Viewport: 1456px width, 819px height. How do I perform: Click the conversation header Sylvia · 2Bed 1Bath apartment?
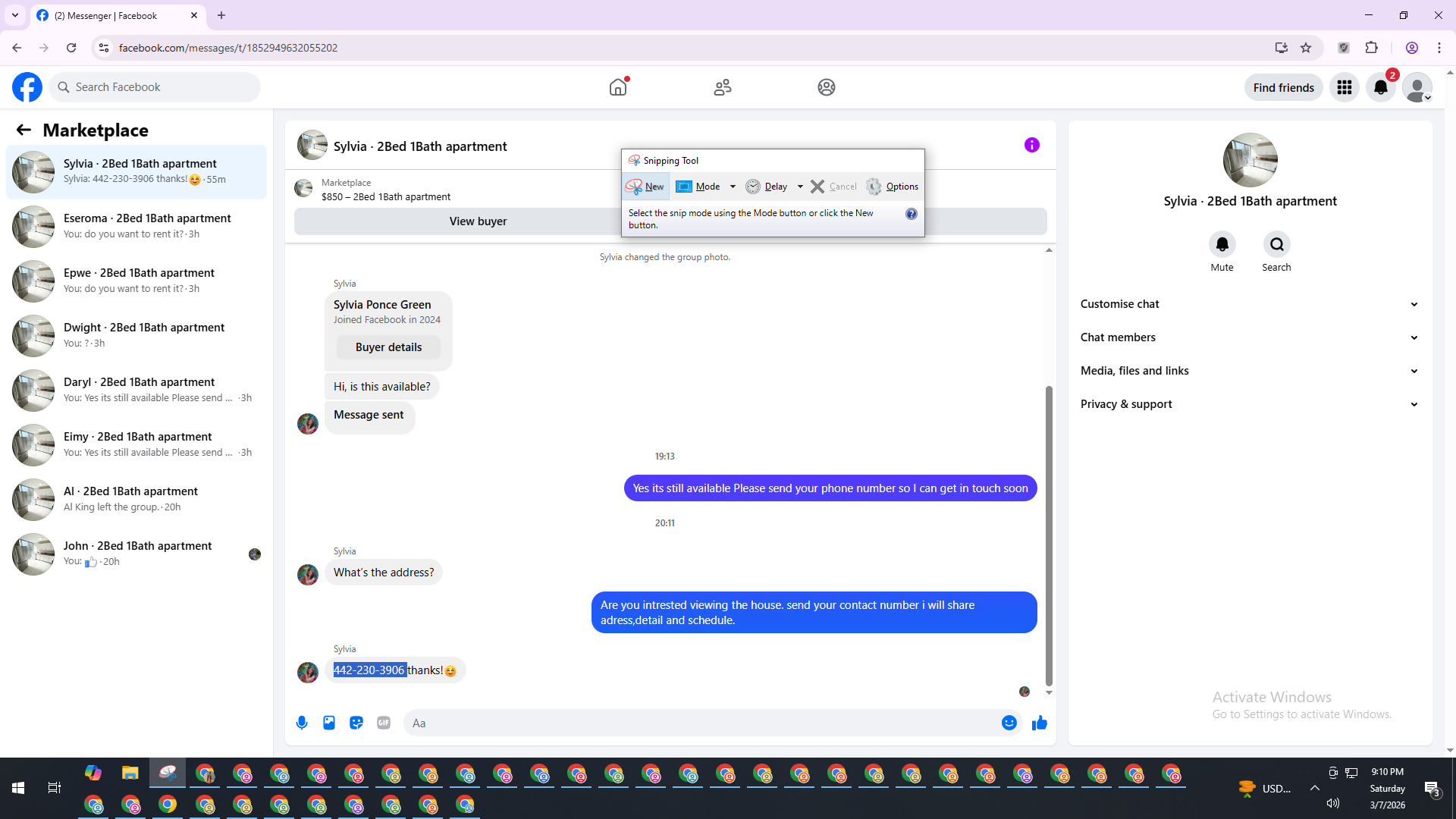(420, 146)
